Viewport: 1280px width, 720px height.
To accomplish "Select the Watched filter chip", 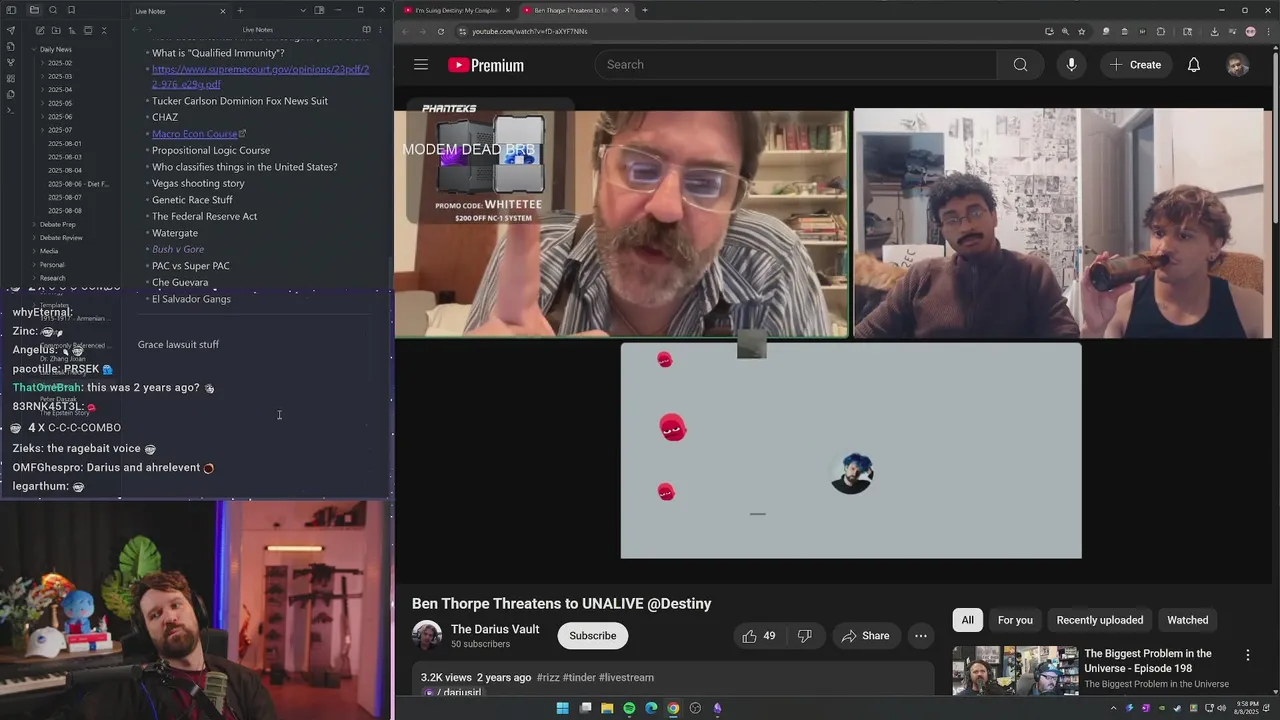I will click(1188, 620).
